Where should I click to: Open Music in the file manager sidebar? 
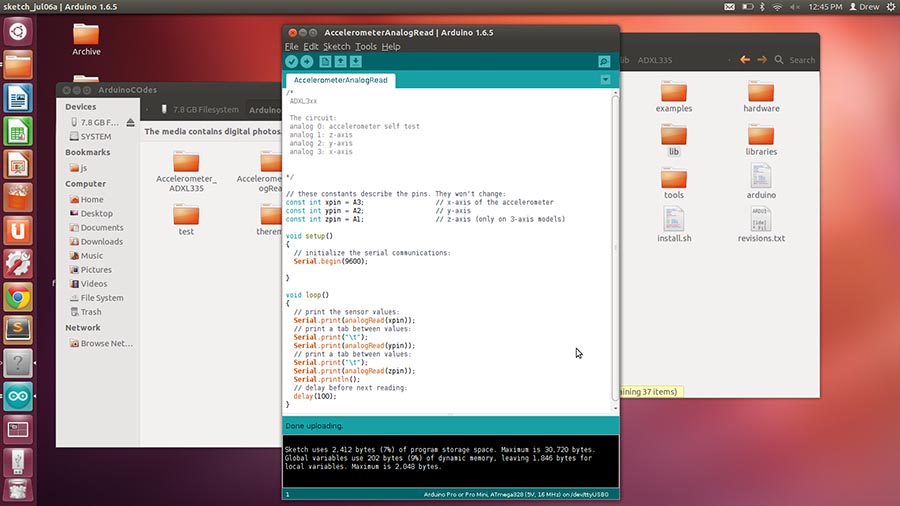tap(86, 256)
